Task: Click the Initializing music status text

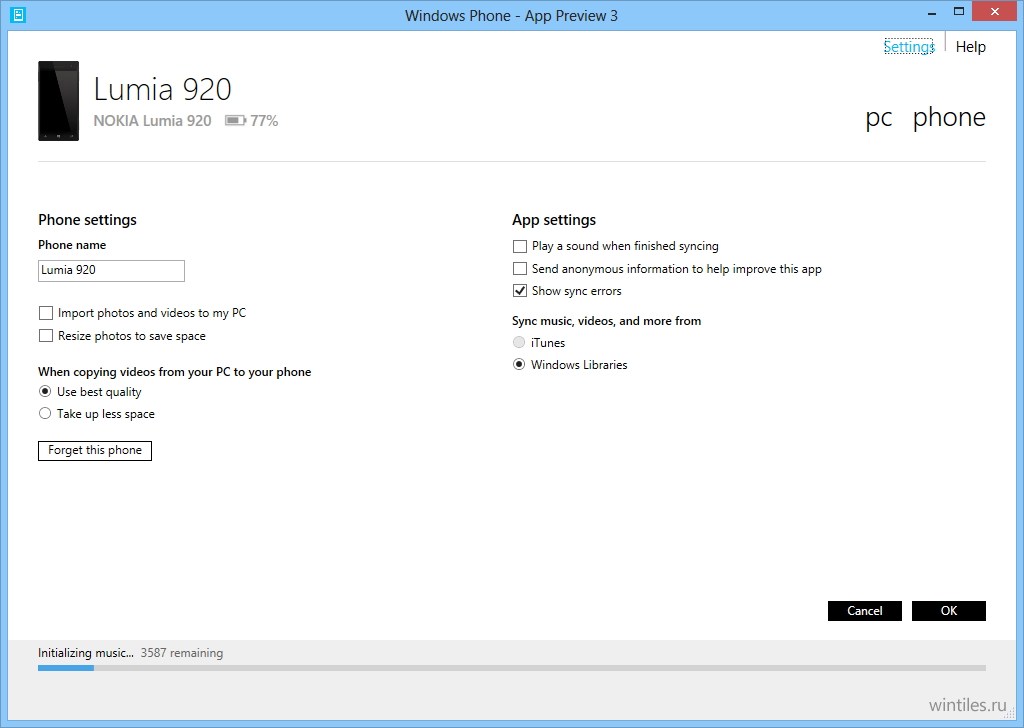Action: 86,653
